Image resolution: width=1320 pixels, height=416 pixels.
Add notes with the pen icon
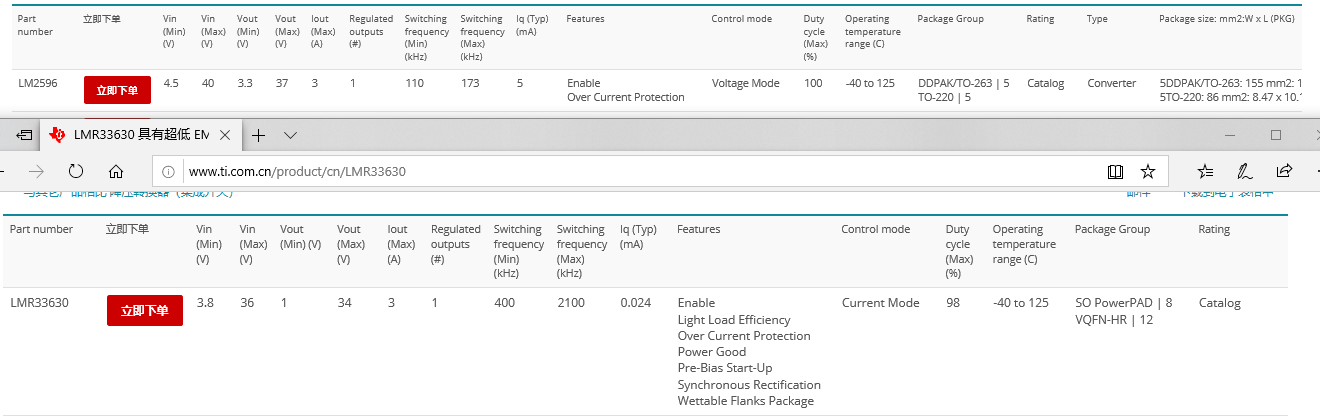click(x=1245, y=171)
